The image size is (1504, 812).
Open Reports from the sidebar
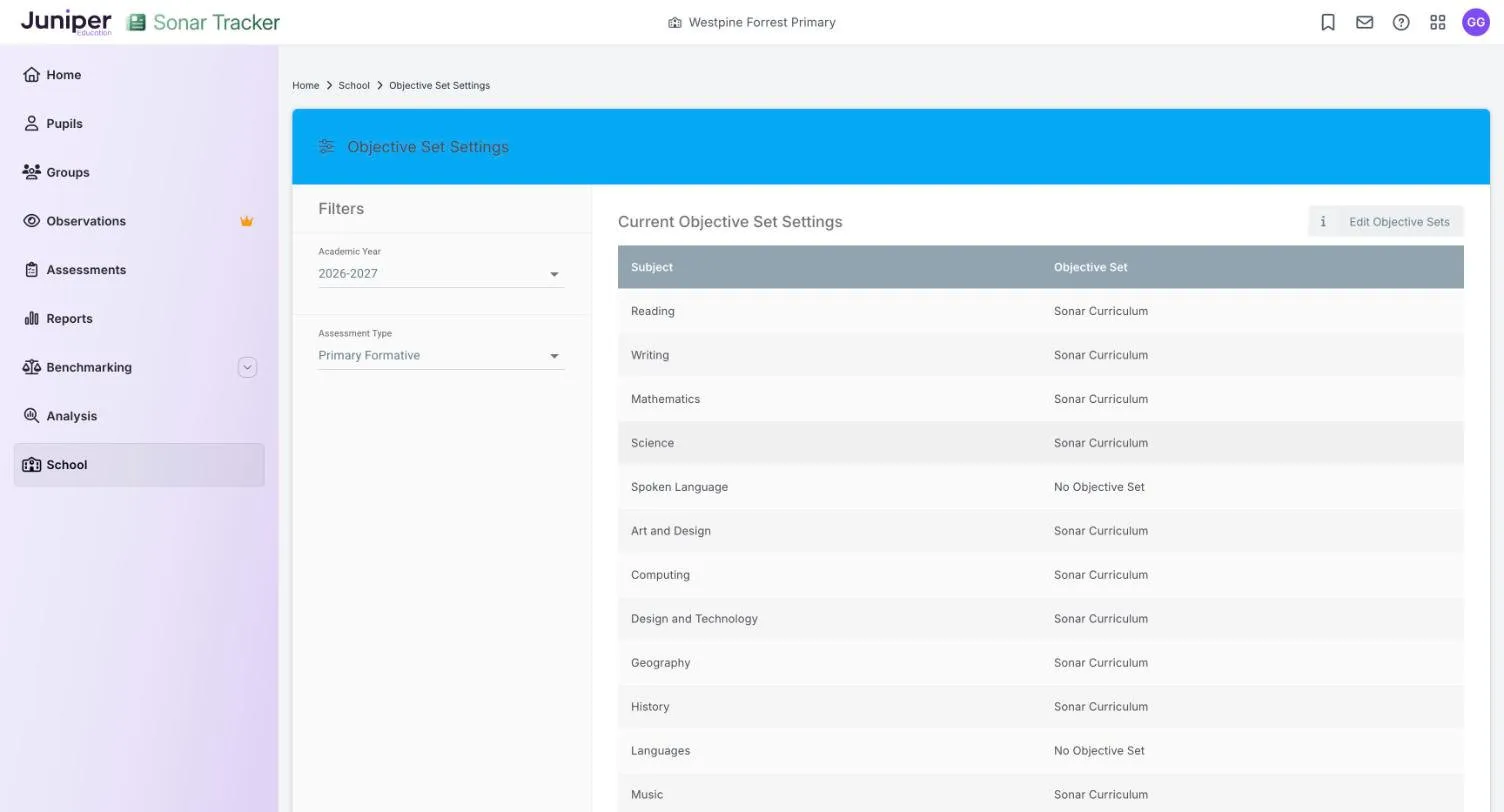139,319
